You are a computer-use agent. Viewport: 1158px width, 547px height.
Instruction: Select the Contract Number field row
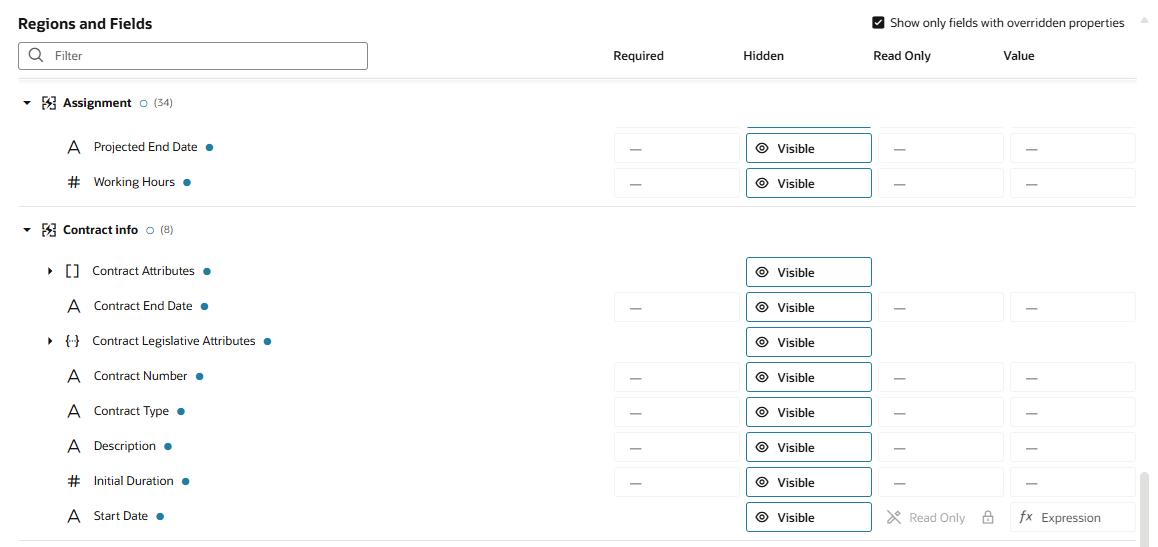pos(140,376)
